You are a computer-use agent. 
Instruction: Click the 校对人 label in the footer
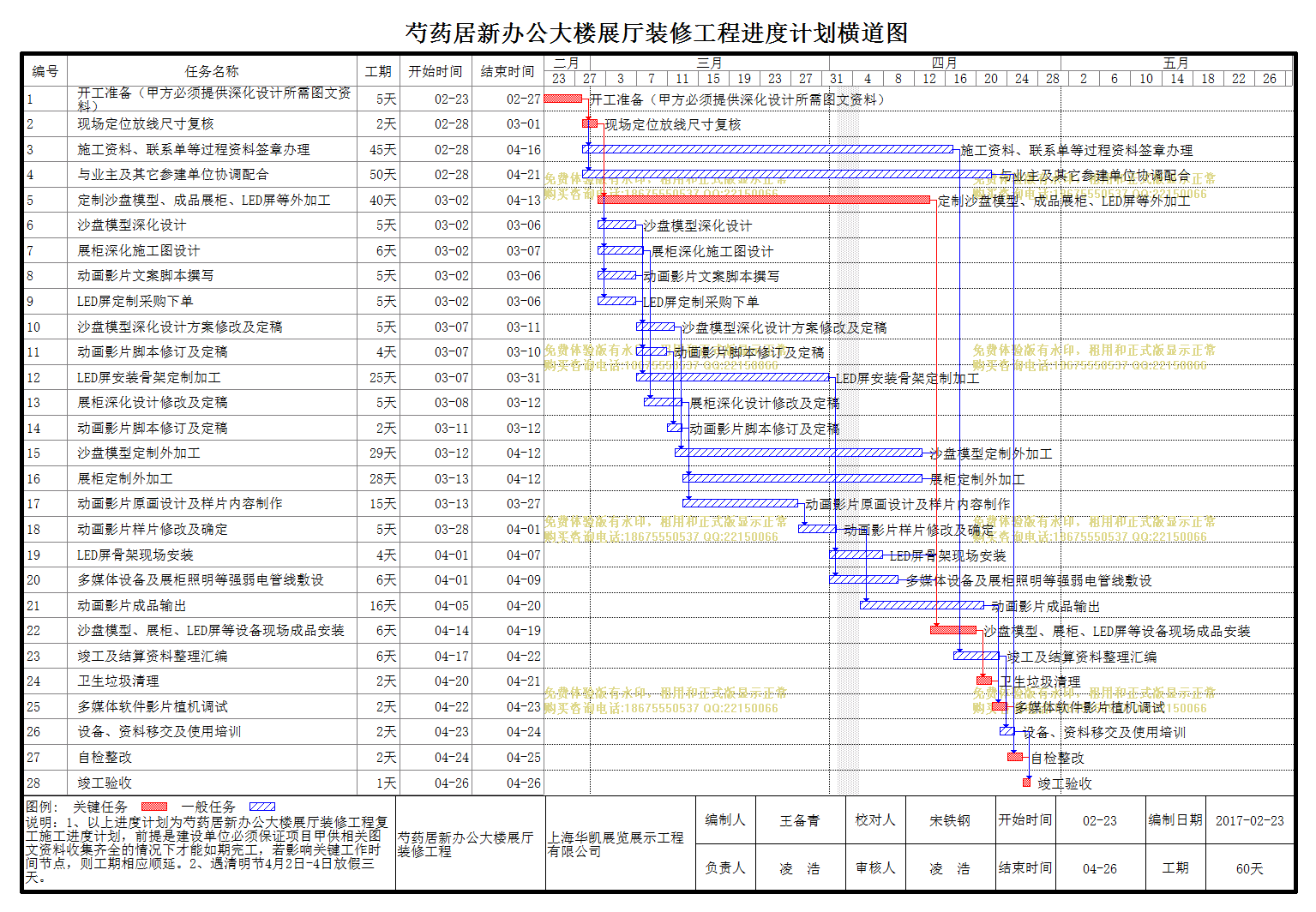click(x=875, y=819)
